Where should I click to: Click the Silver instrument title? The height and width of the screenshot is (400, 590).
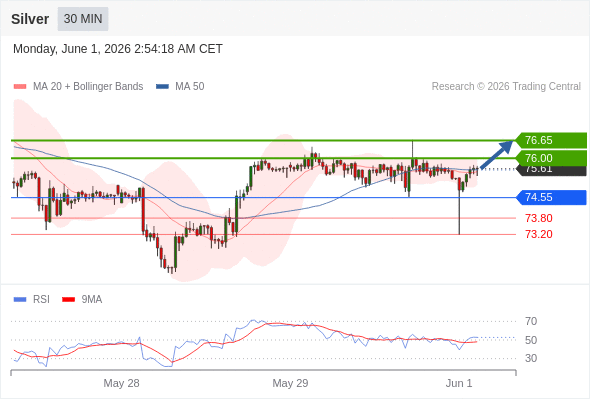(30, 19)
